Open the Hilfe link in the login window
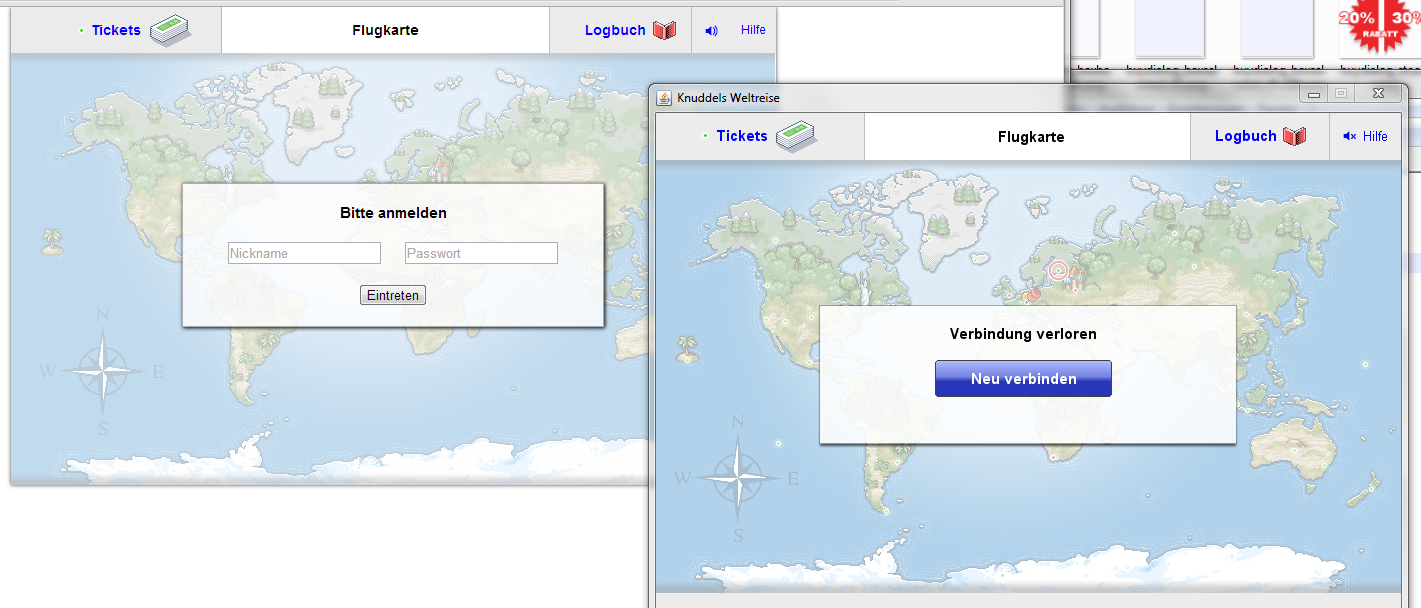Viewport: 1421px width, 608px height. pos(753,30)
